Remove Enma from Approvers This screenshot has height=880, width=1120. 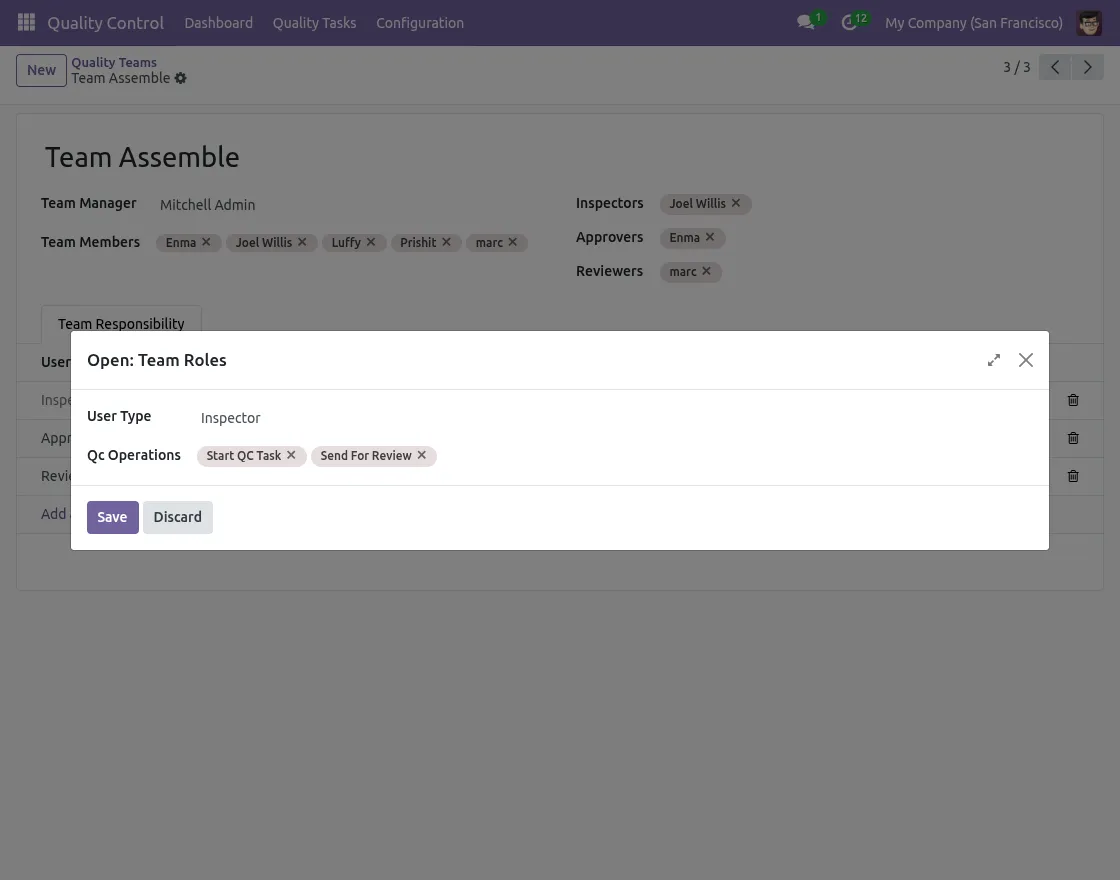click(x=710, y=236)
